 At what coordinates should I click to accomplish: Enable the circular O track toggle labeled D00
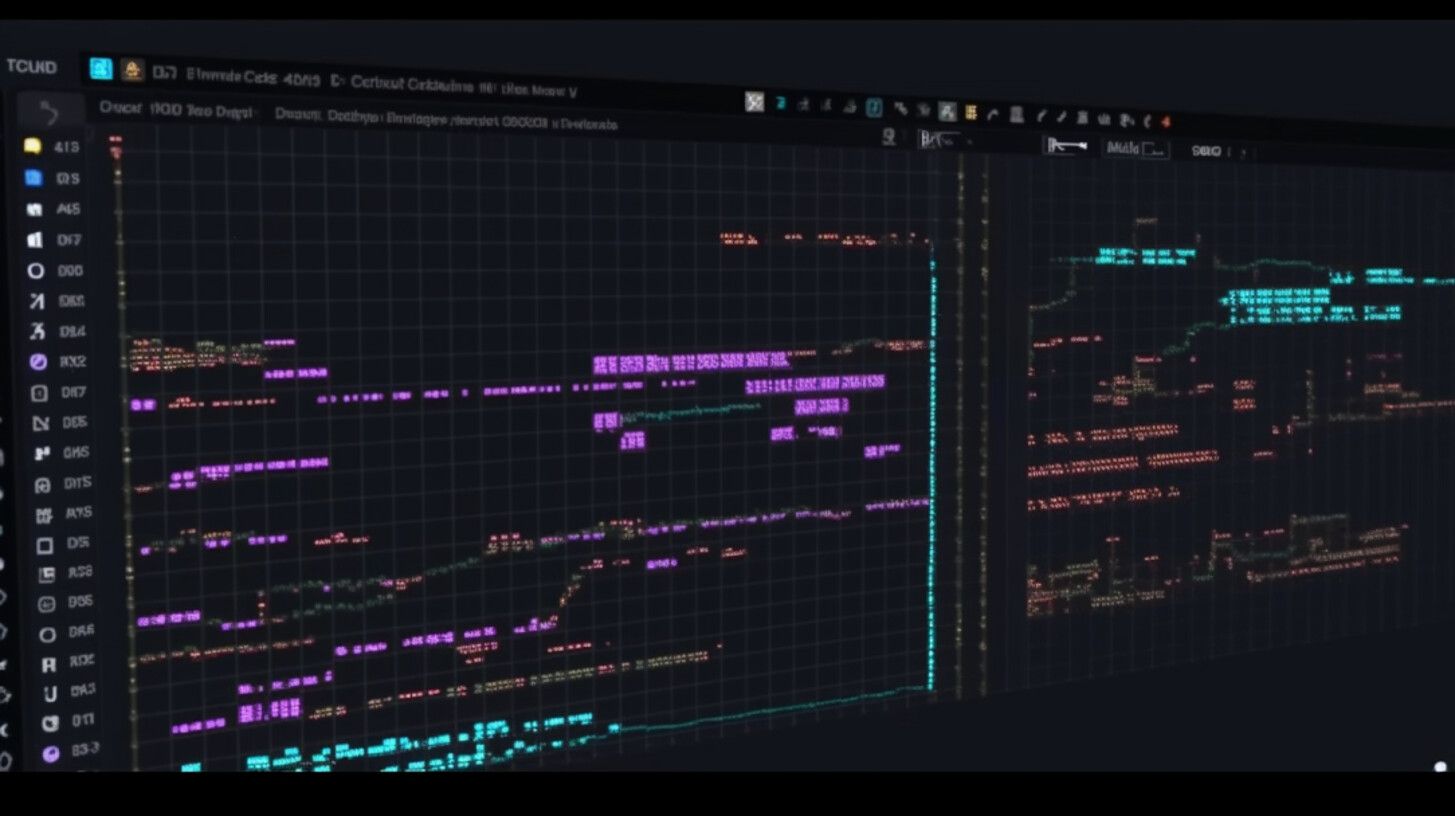click(35, 270)
